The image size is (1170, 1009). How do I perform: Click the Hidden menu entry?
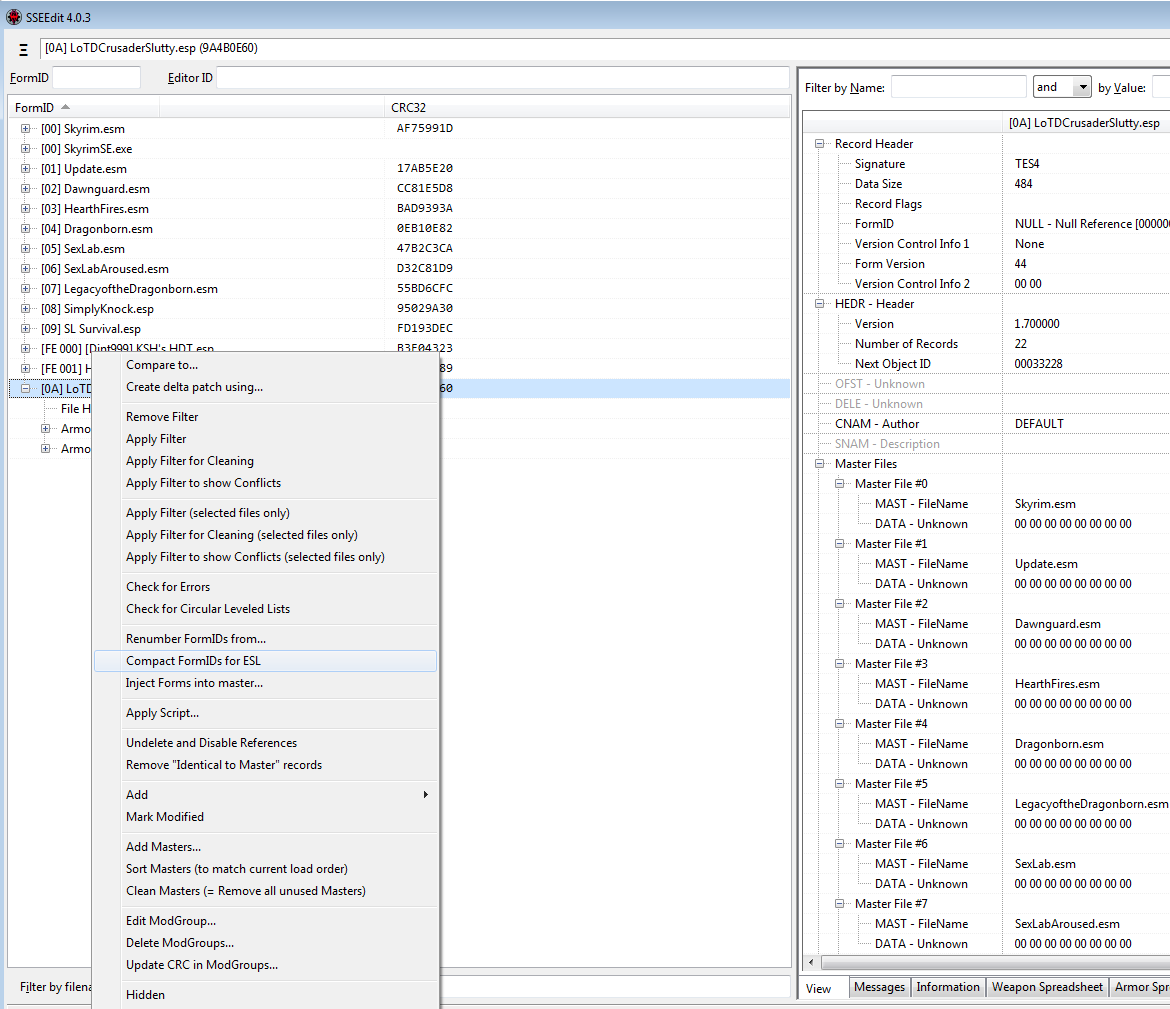coord(265,995)
